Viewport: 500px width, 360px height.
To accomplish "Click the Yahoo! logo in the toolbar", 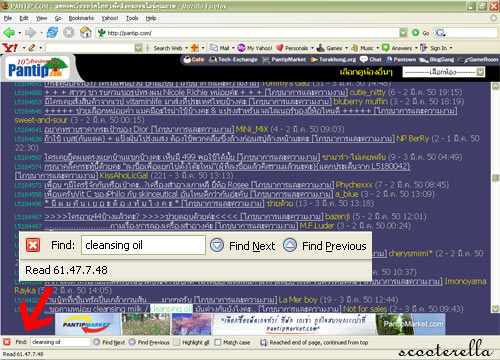I will pyautogui.click(x=10, y=48).
